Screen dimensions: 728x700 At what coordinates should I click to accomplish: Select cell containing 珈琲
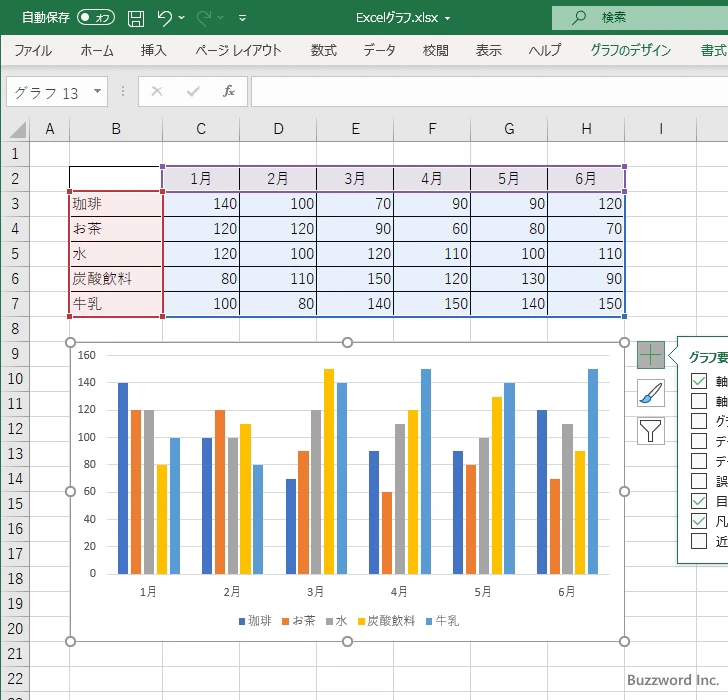(116, 203)
